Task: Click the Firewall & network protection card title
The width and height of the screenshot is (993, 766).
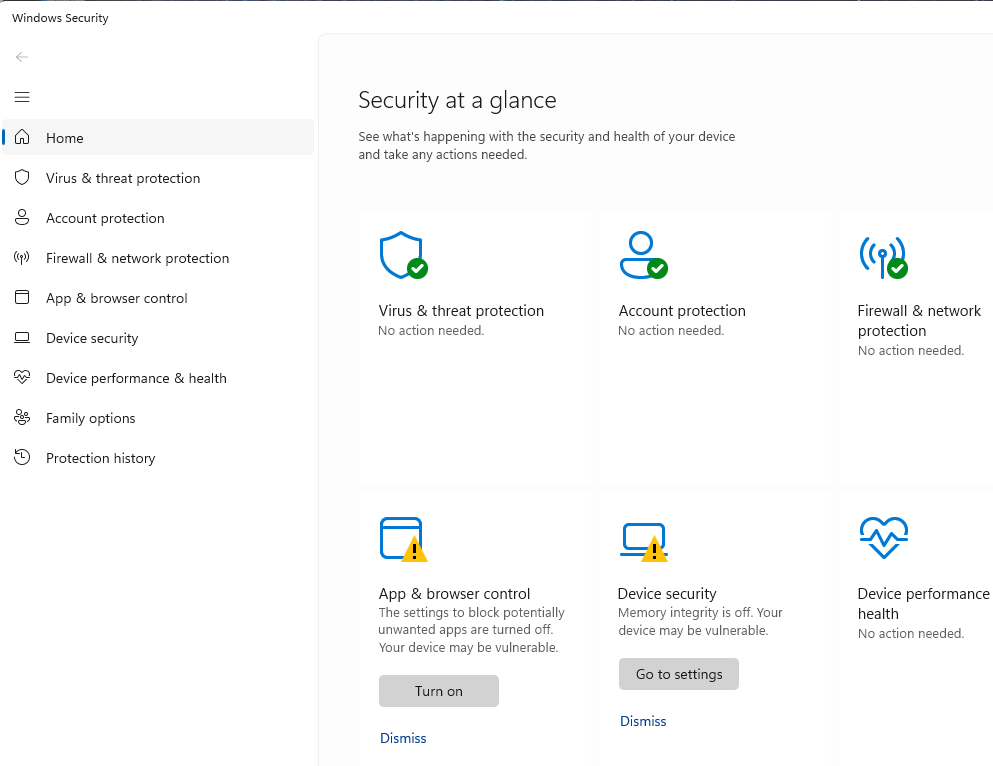Action: 919,320
